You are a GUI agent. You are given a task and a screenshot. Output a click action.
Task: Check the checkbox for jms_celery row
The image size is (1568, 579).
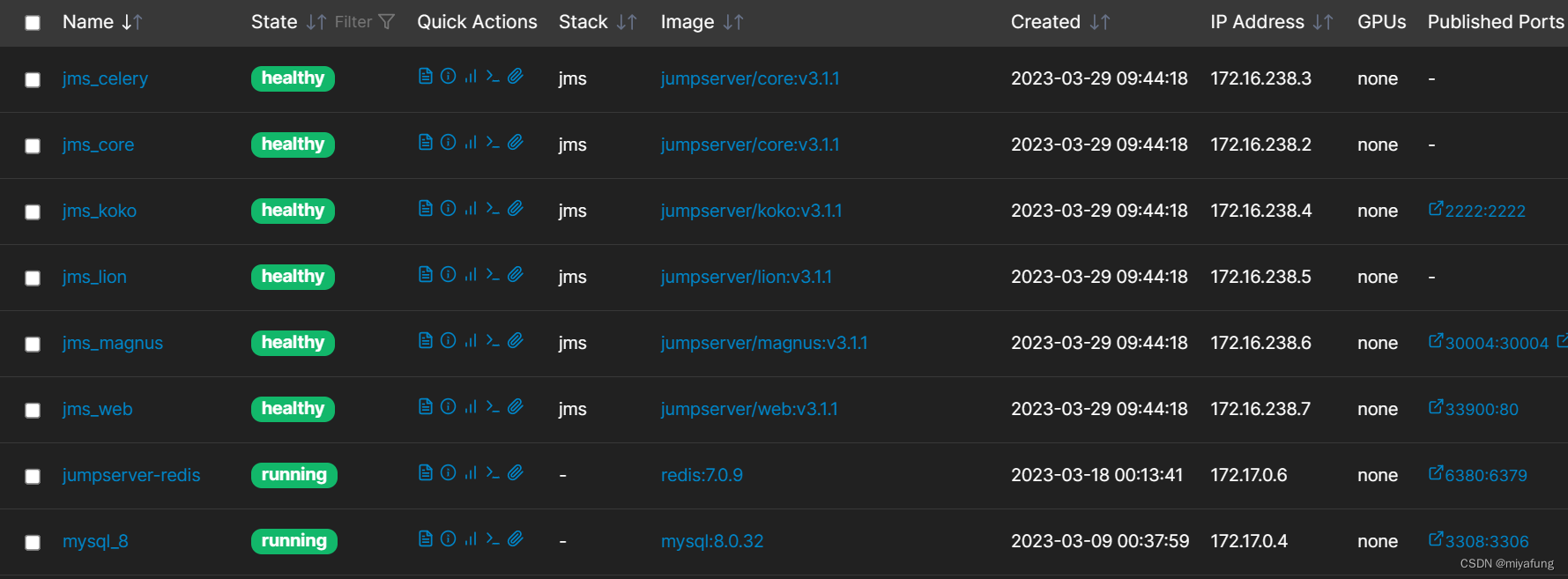(33, 79)
